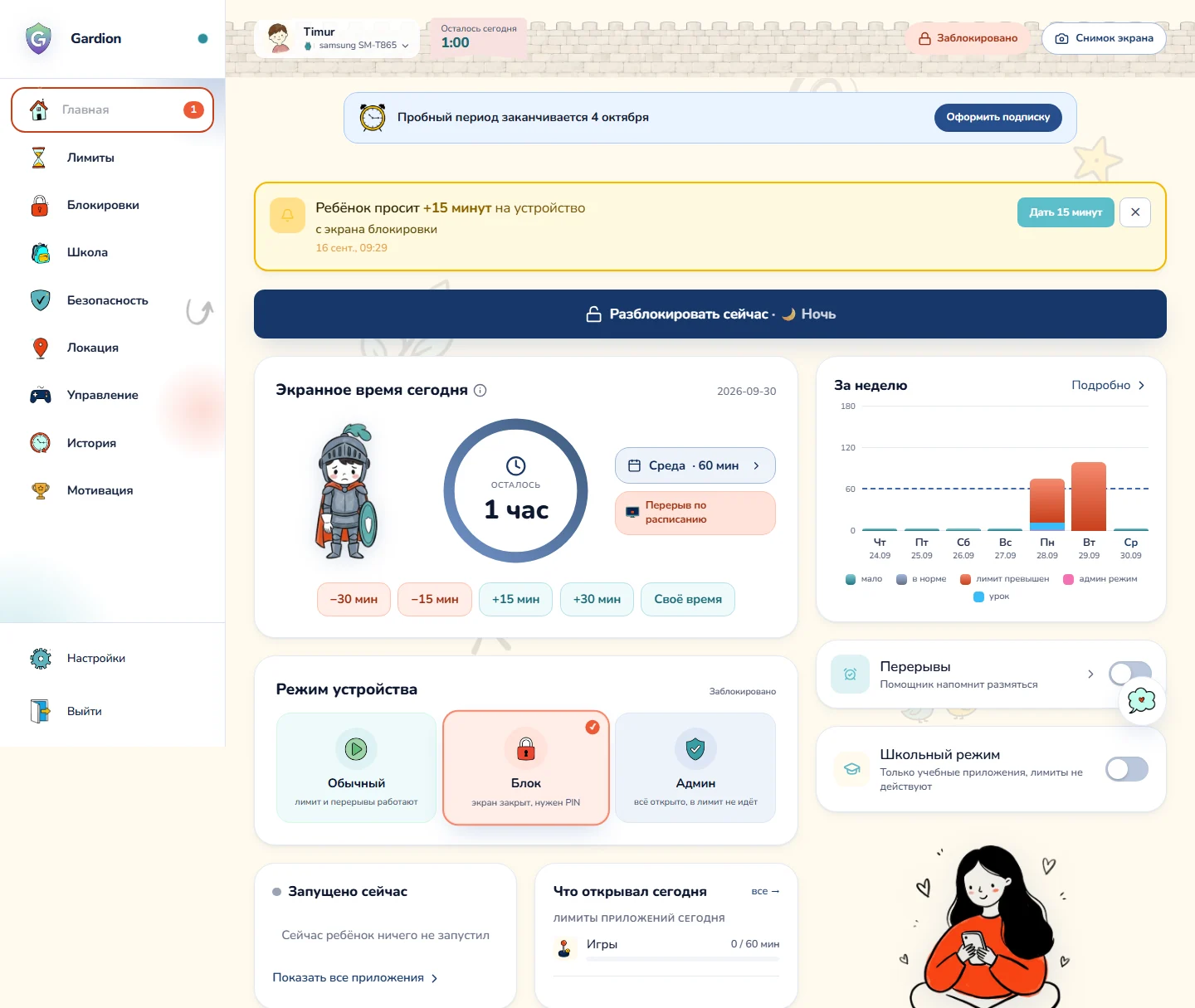
Task: Open the Мотивация section
Action: (x=112, y=490)
